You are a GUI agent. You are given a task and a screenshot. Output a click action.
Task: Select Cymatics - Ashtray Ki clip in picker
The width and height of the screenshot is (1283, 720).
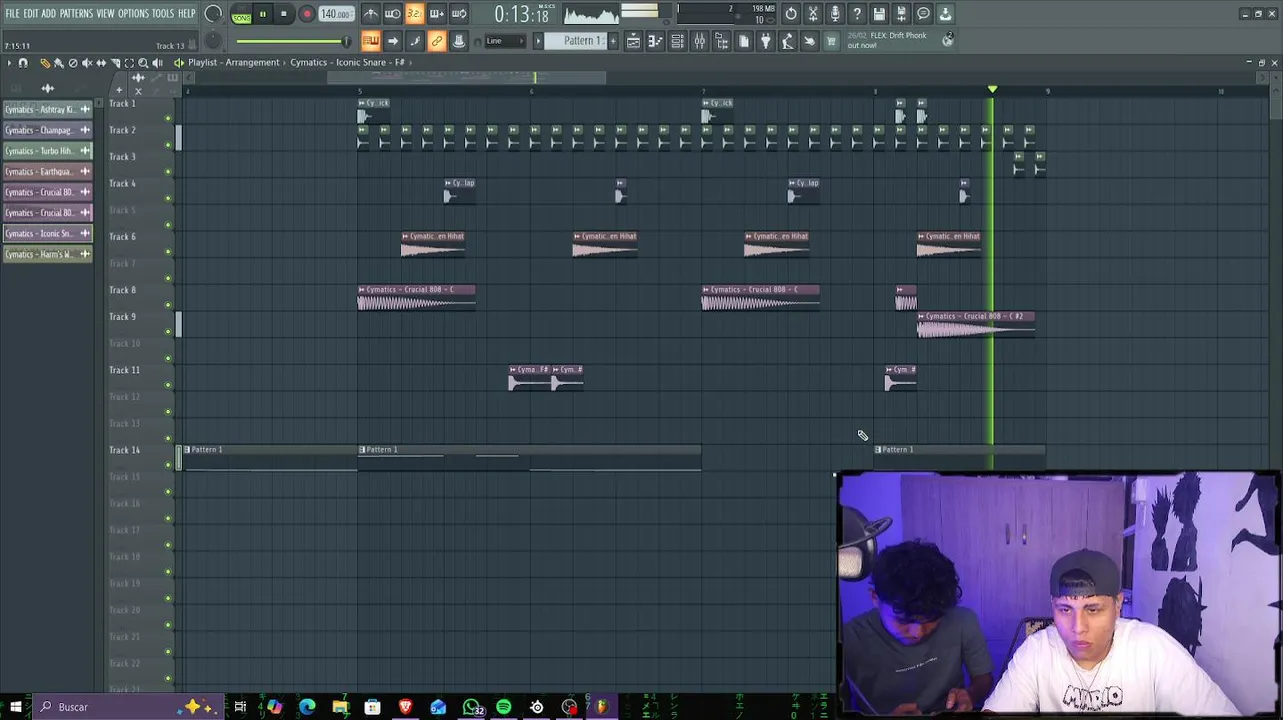[47, 109]
